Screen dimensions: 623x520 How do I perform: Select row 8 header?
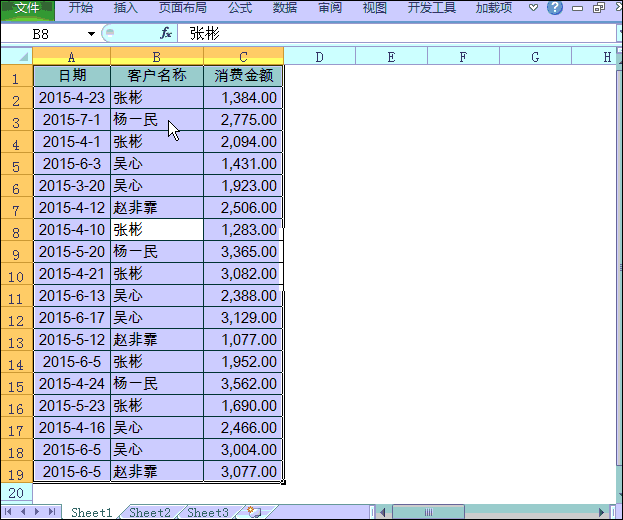(x=16, y=231)
